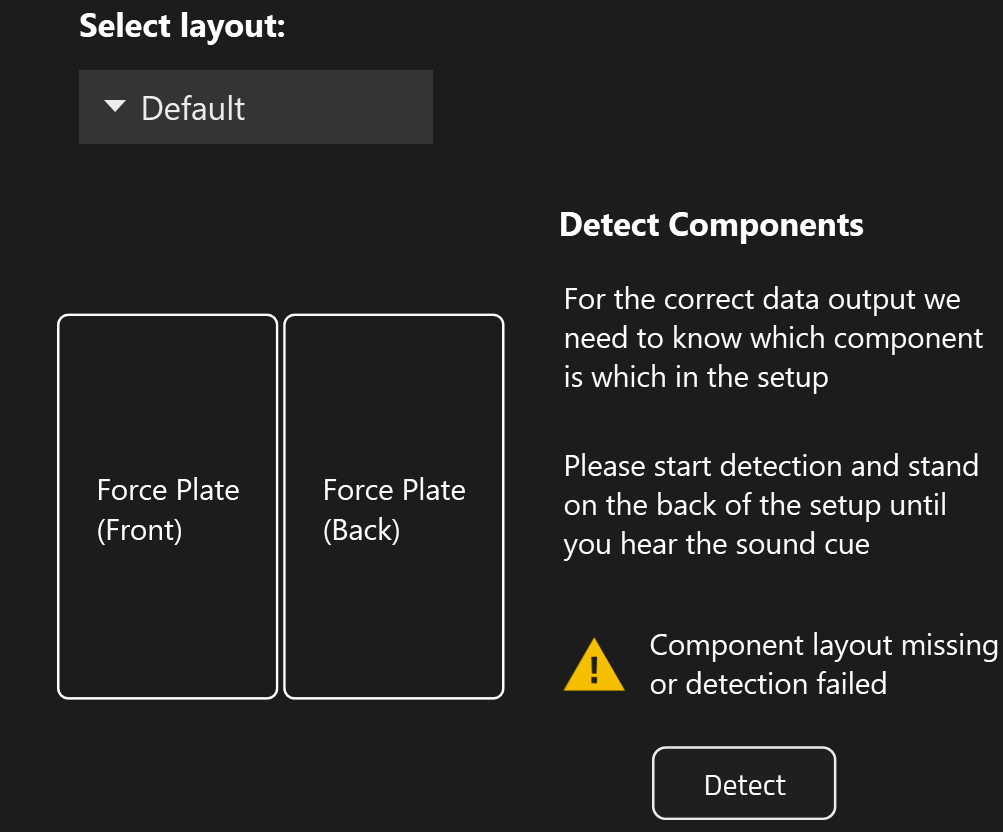The image size is (1003, 832).
Task: Toggle selection of Force Plate (Back)
Action: 394,505
